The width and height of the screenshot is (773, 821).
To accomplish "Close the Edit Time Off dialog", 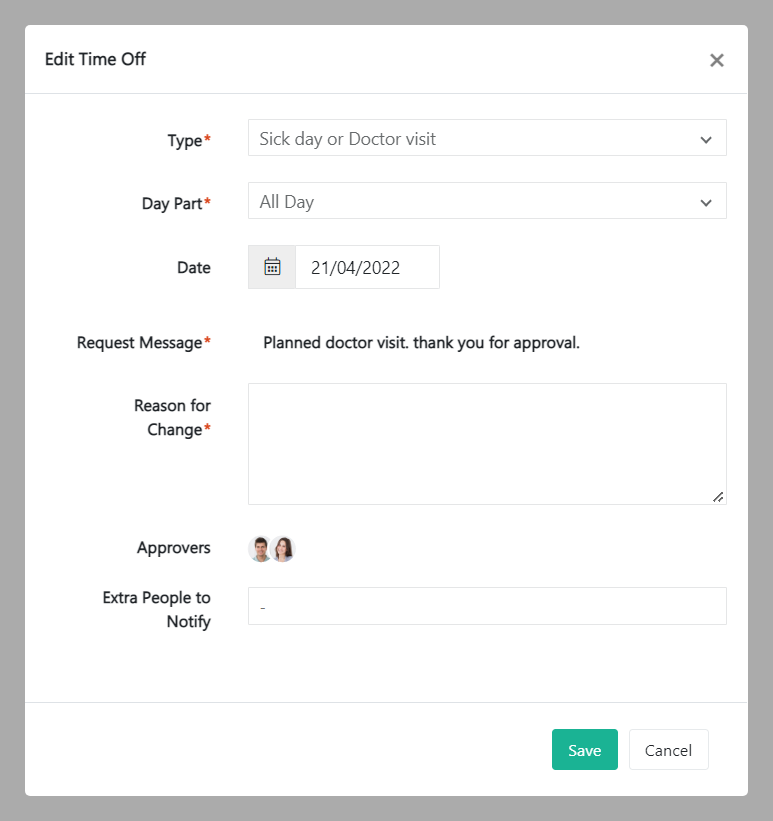I will 716,60.
